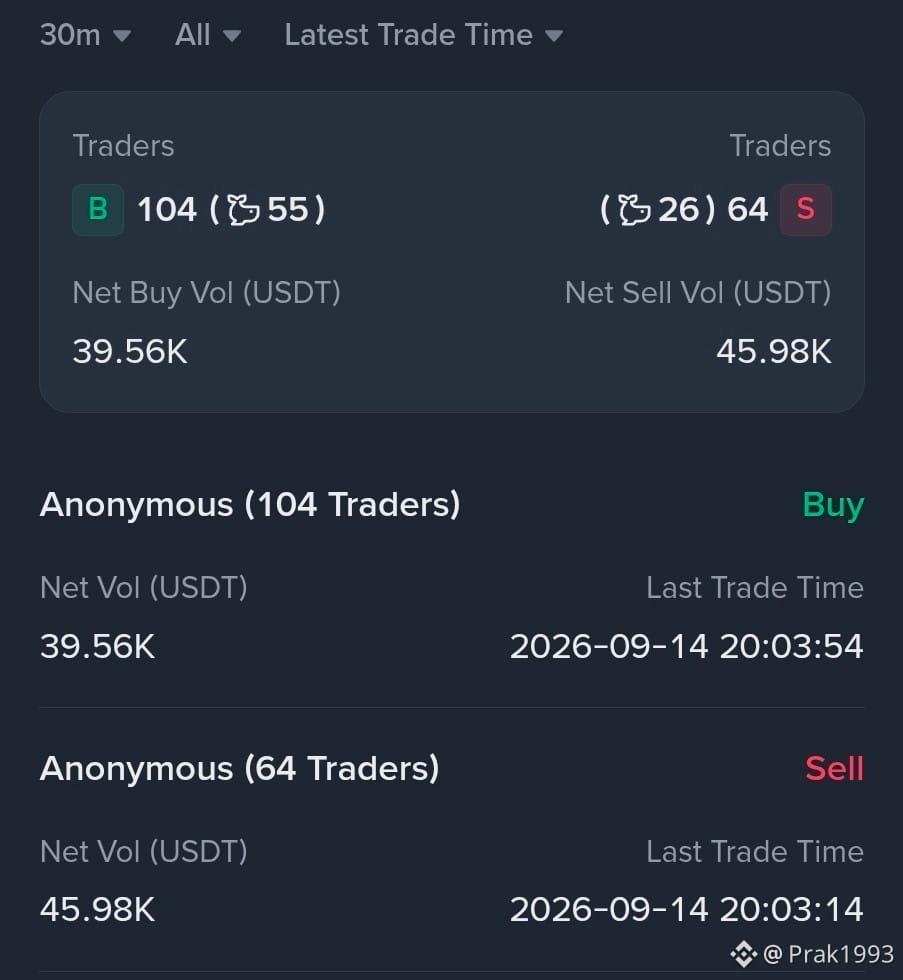Click the Binance logo in watermark

pyautogui.click(x=744, y=954)
